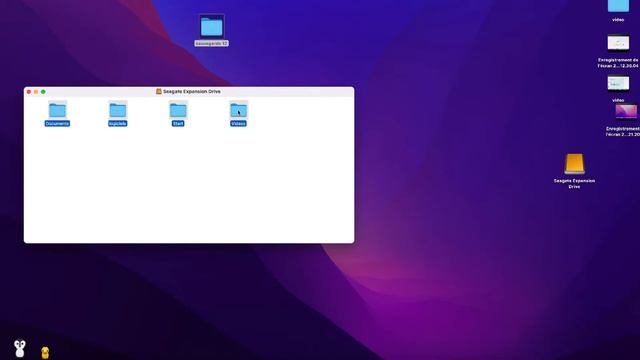640x360 pixels.
Task: Select the blue video folder on the desktop
Action: tap(618, 6)
